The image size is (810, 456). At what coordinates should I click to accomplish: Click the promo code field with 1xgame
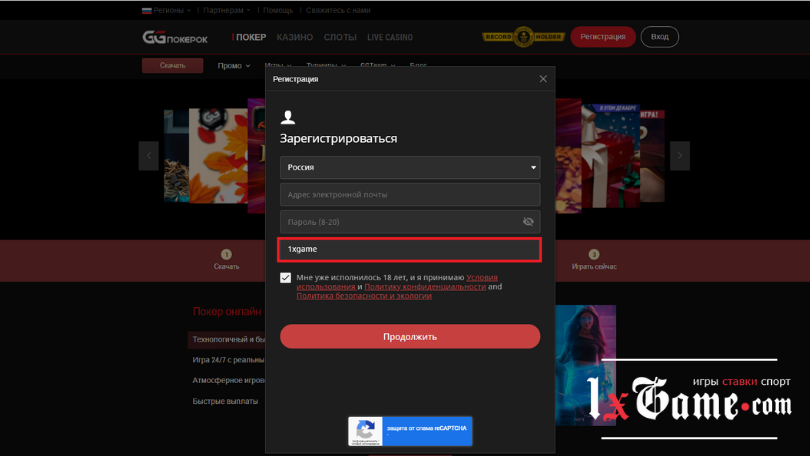click(410, 249)
